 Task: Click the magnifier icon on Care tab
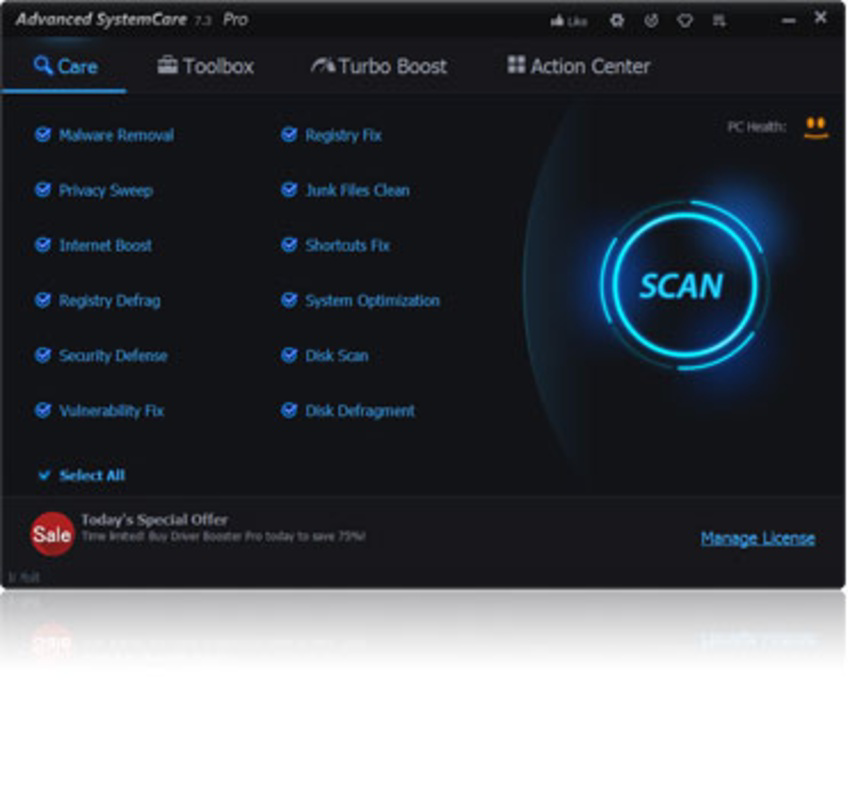tap(43, 65)
